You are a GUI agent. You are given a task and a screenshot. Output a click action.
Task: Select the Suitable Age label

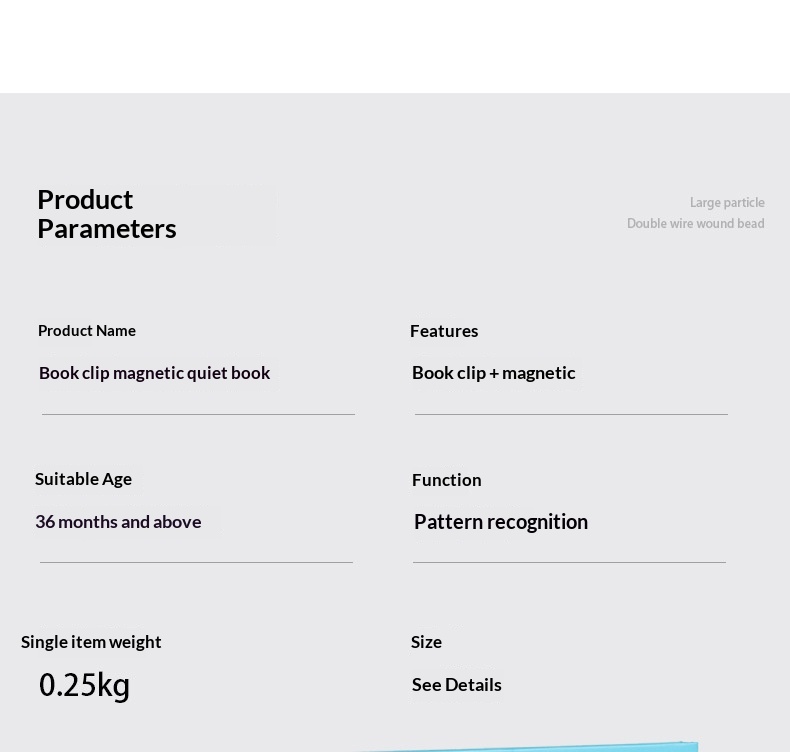[x=84, y=479]
